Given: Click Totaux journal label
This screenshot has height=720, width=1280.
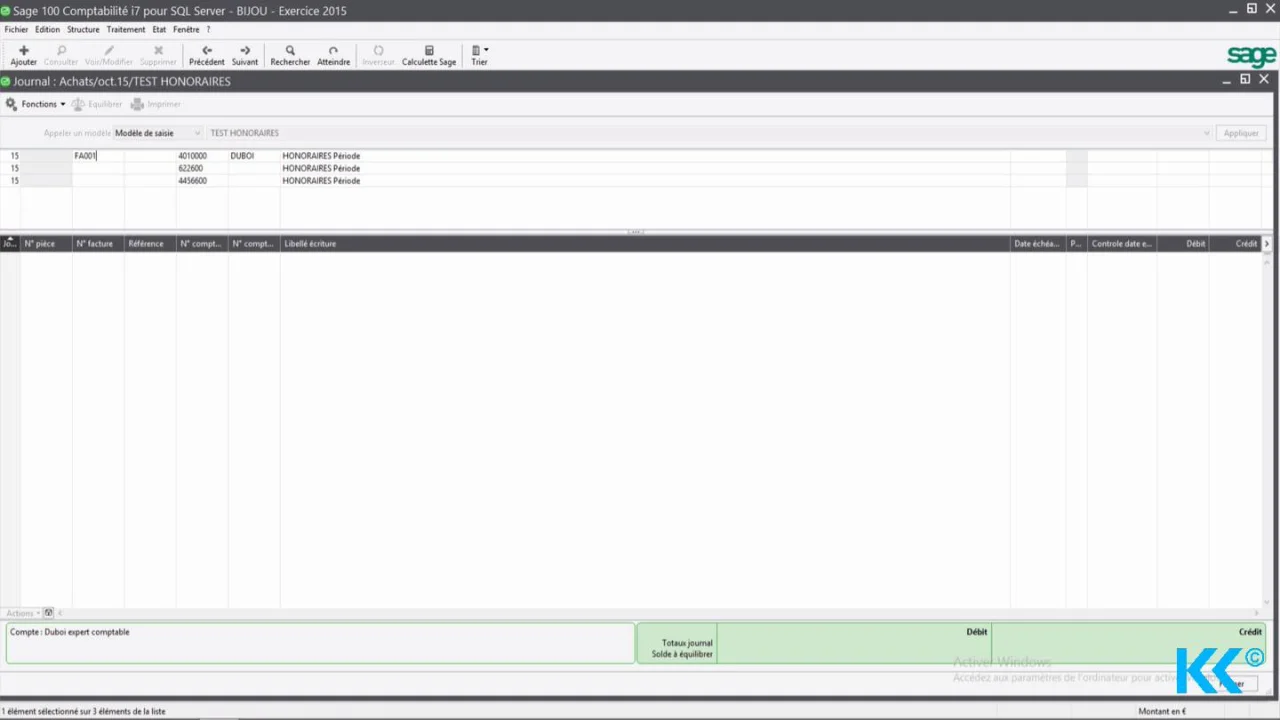Looking at the screenshot, I should 687,643.
